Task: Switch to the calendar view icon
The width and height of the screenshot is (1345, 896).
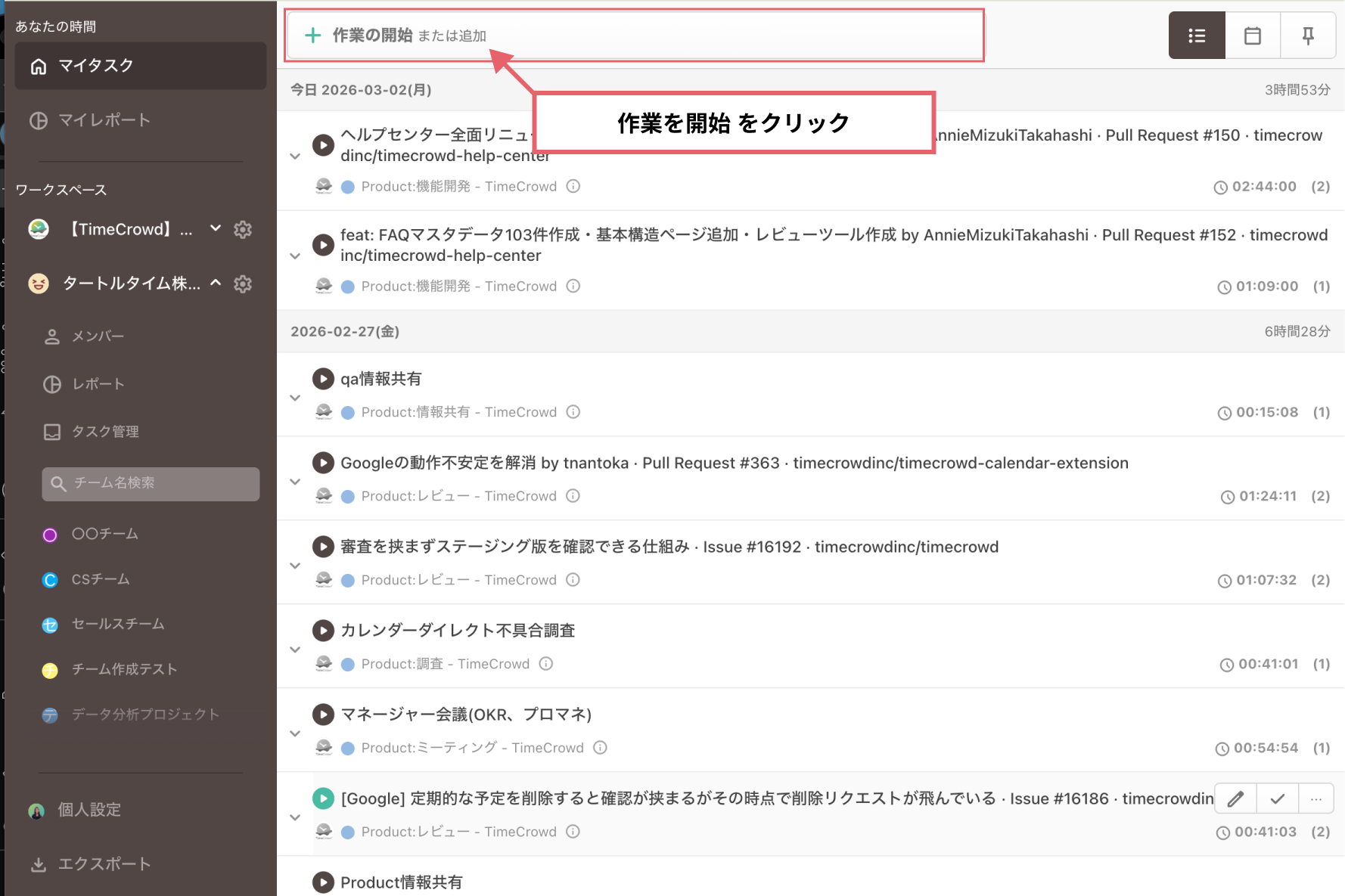Action: 1252,35
